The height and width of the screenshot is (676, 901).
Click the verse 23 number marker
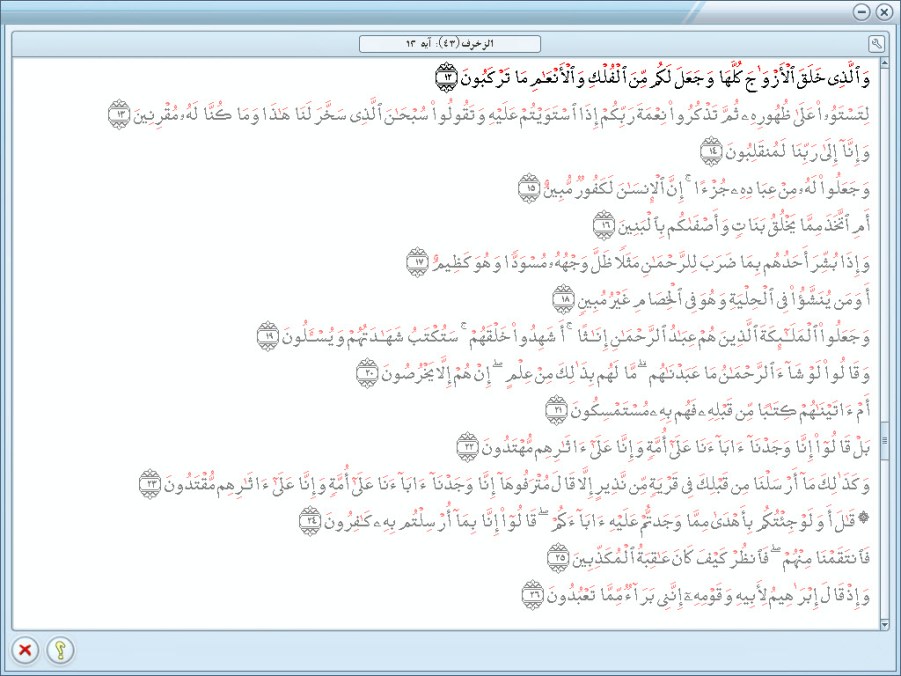point(151,485)
